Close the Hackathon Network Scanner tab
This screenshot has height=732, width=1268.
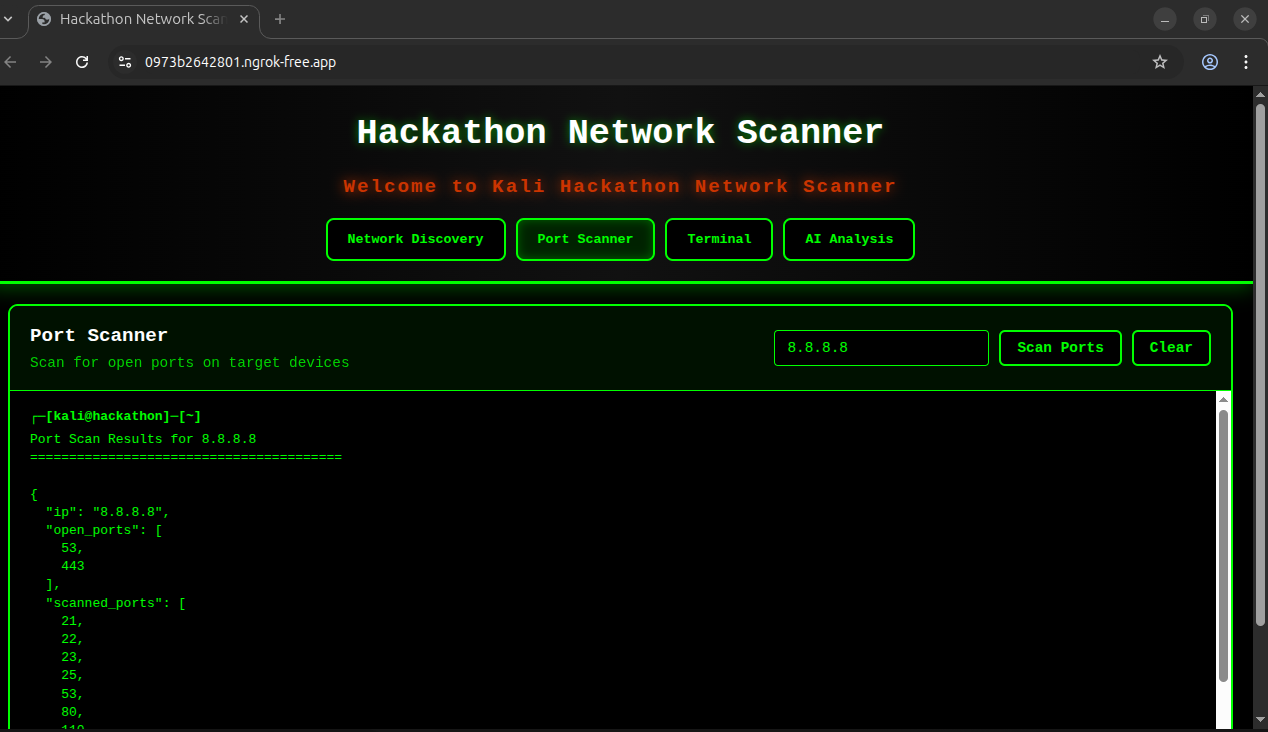244,19
